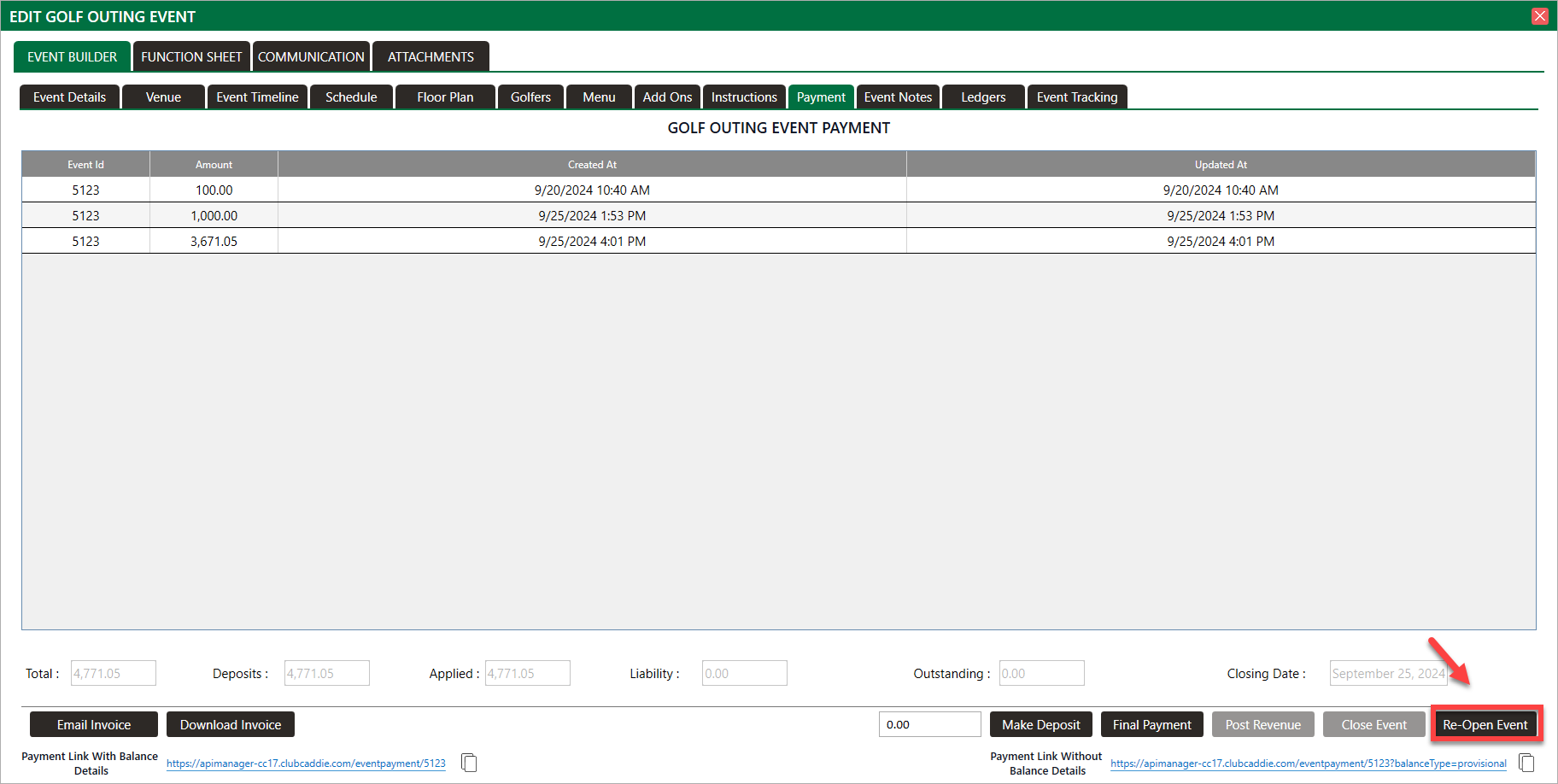Select the payment row with amount 3,671.05
This screenshot has width=1558, height=784.
pos(778,241)
